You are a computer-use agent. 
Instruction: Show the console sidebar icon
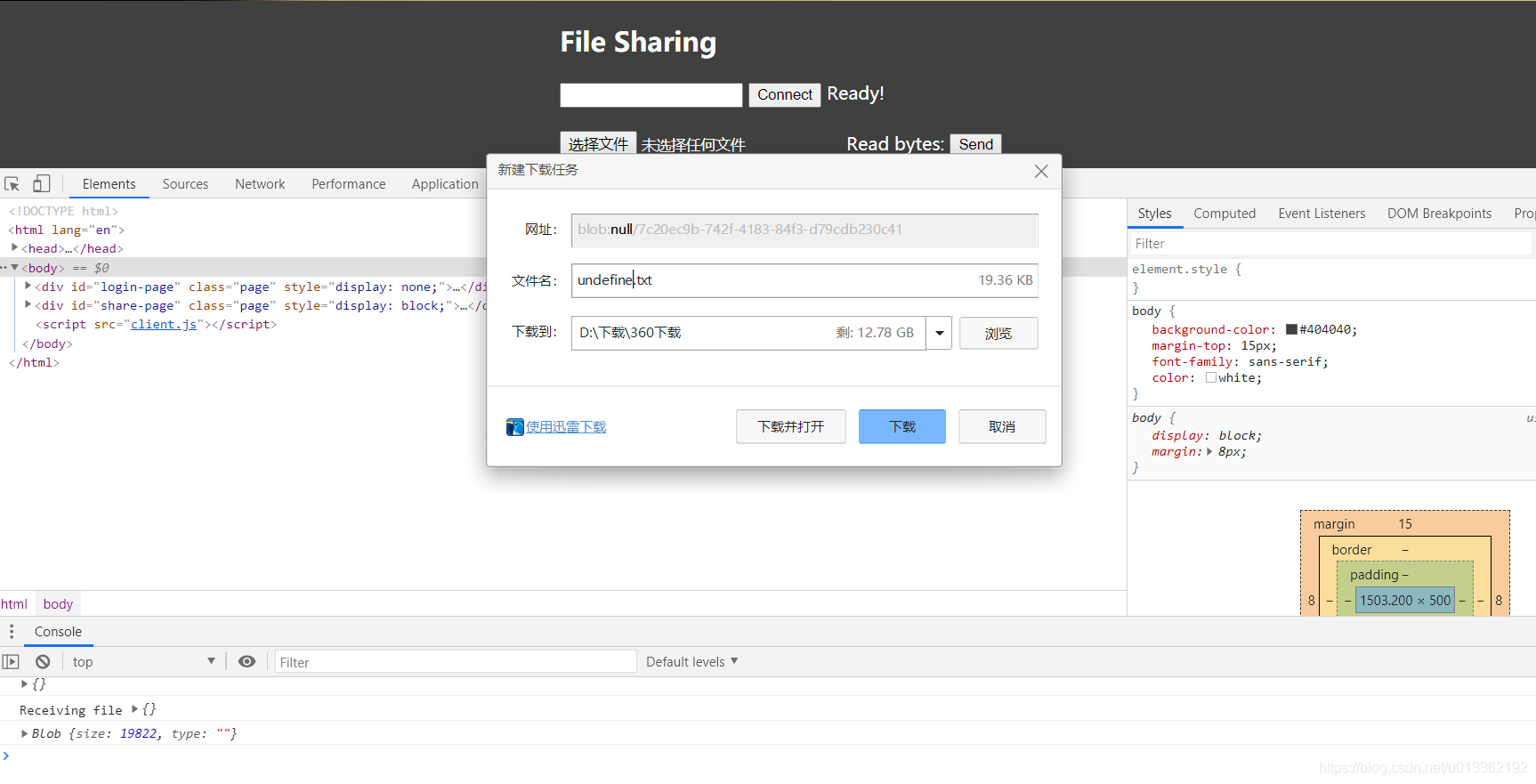click(11, 662)
